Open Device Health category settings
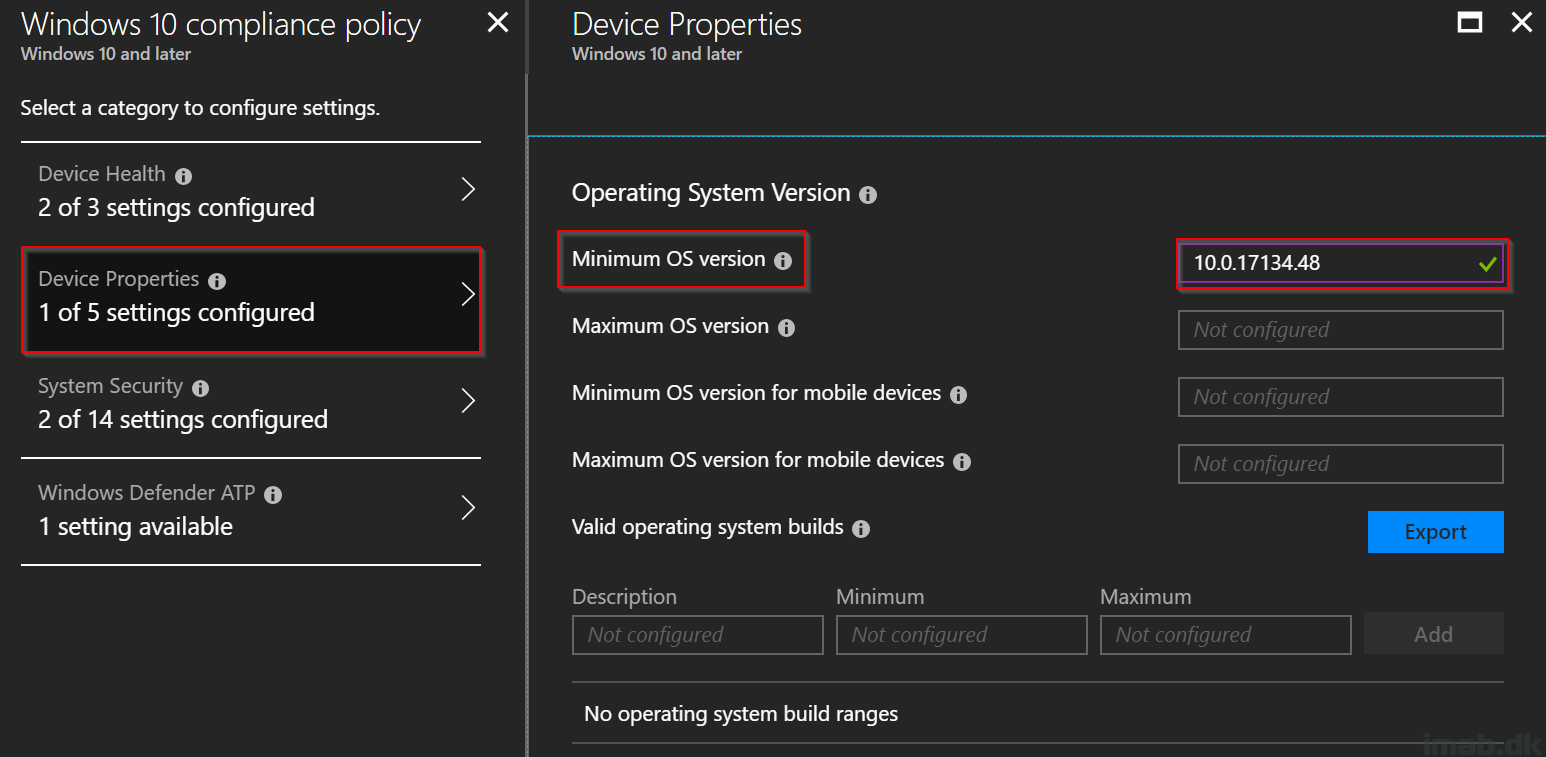The image size is (1546, 757). [251, 191]
